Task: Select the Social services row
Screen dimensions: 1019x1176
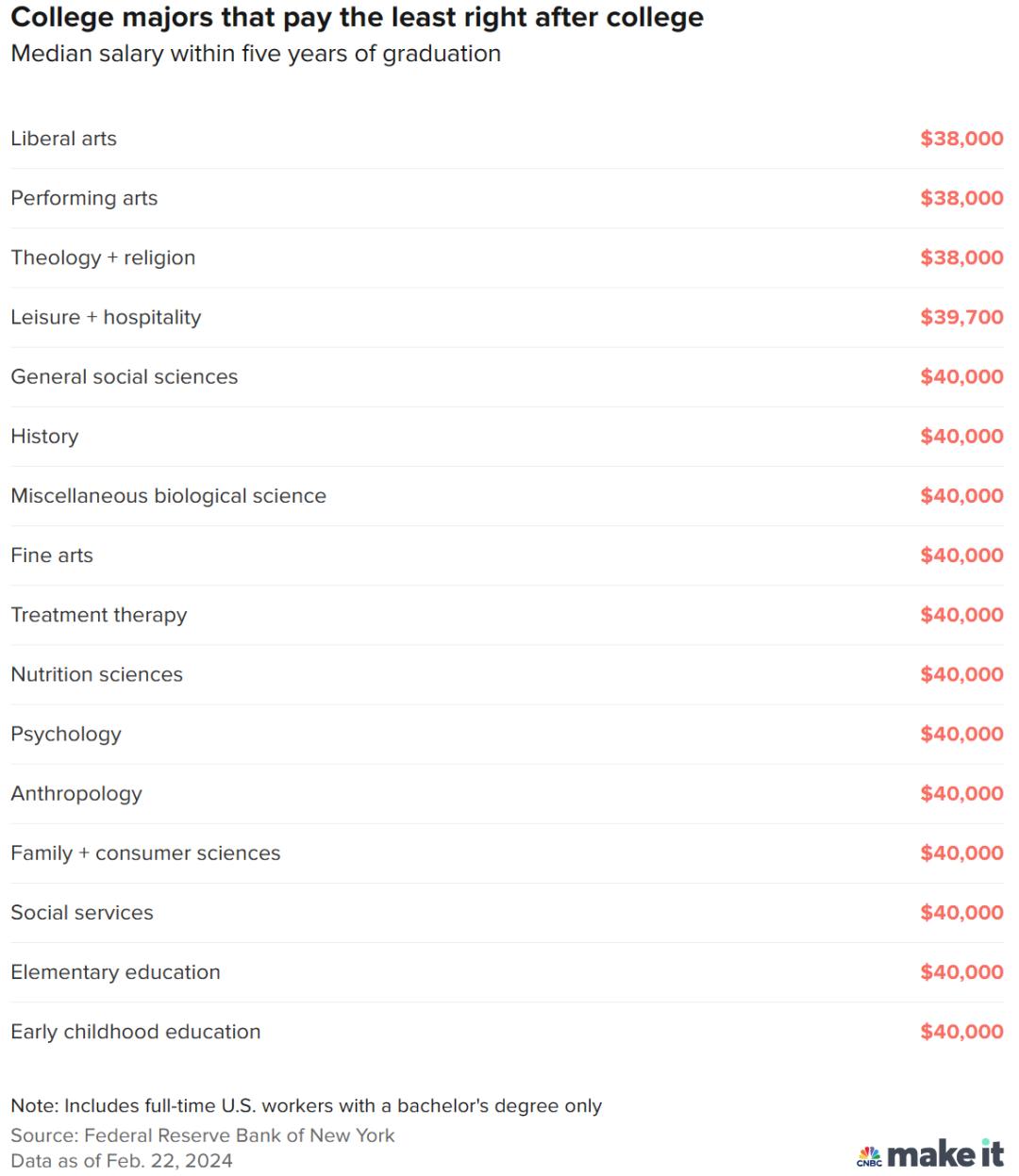Action: click(508, 913)
